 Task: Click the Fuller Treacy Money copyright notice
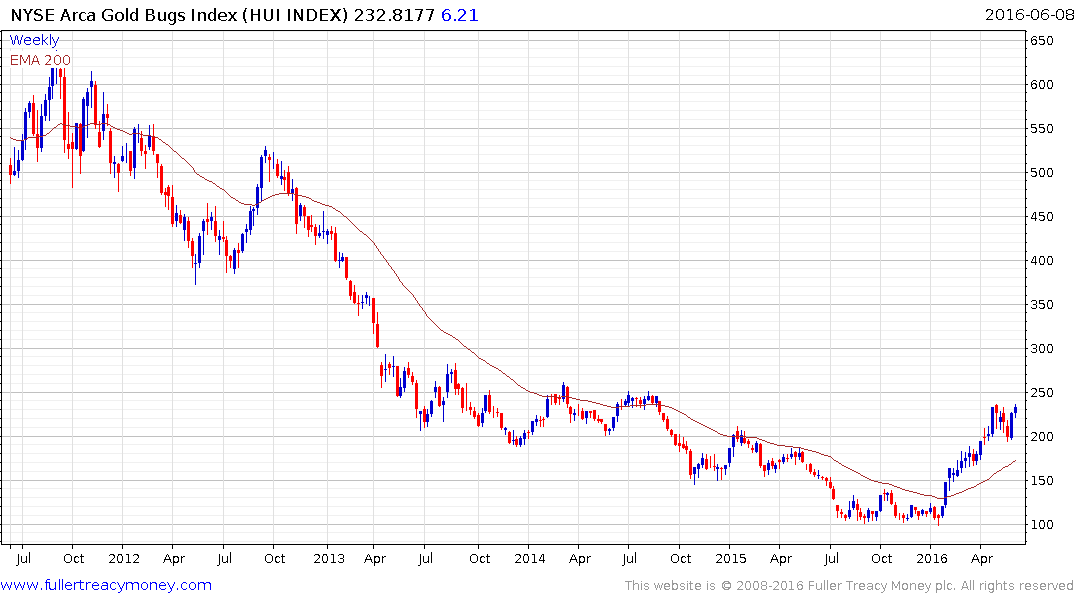(849, 586)
